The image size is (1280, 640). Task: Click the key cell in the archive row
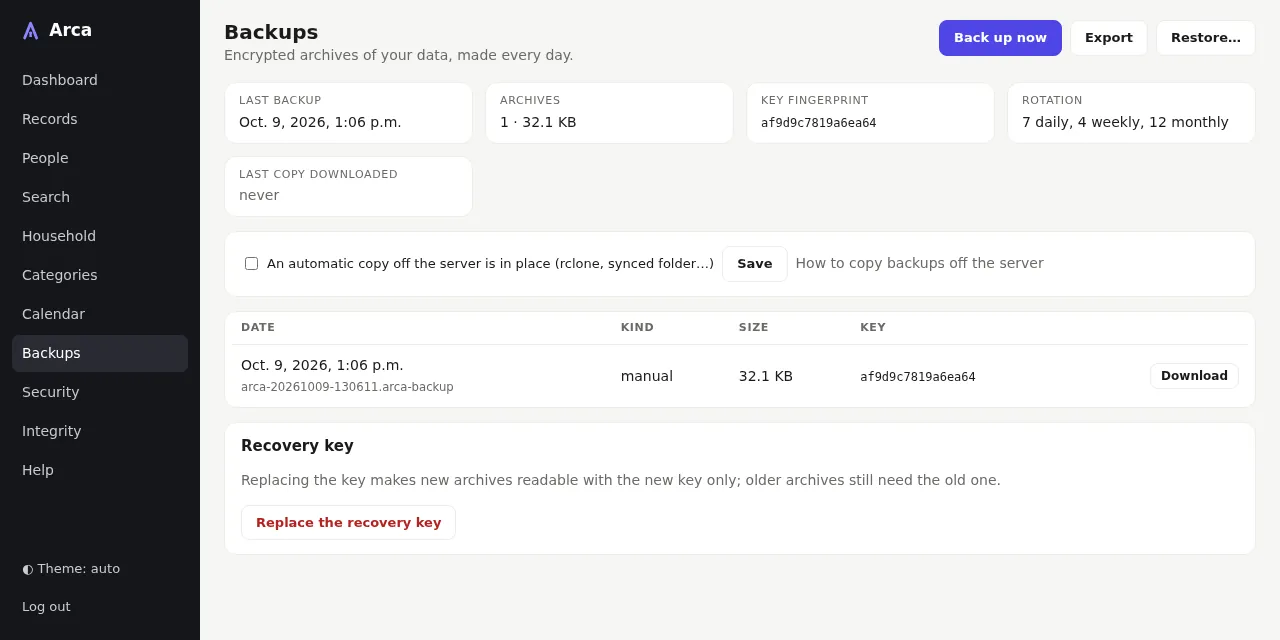coord(918,377)
